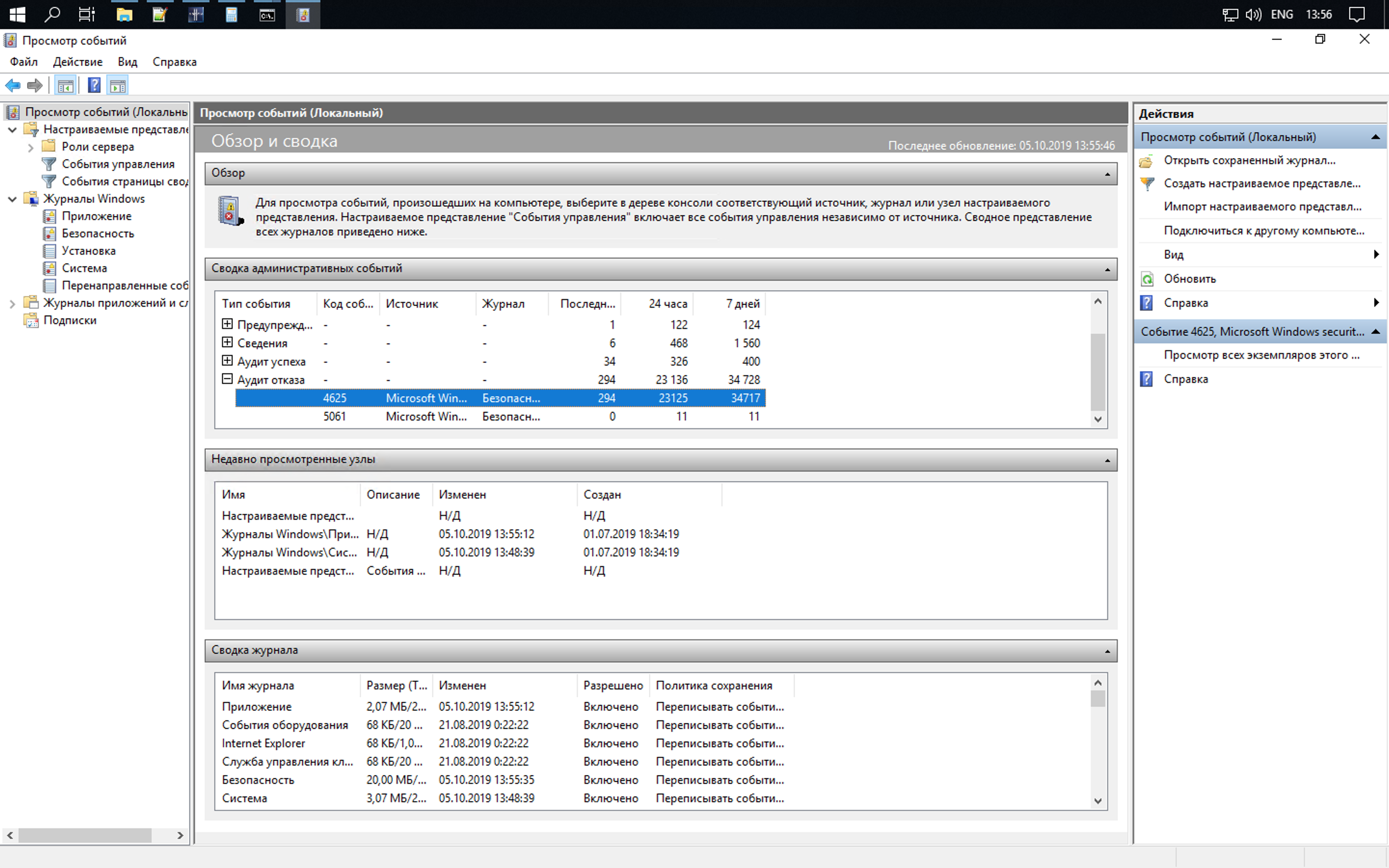Click down arrow of log summary scrollbar
Viewport: 1389px width, 868px height.
(x=1097, y=801)
